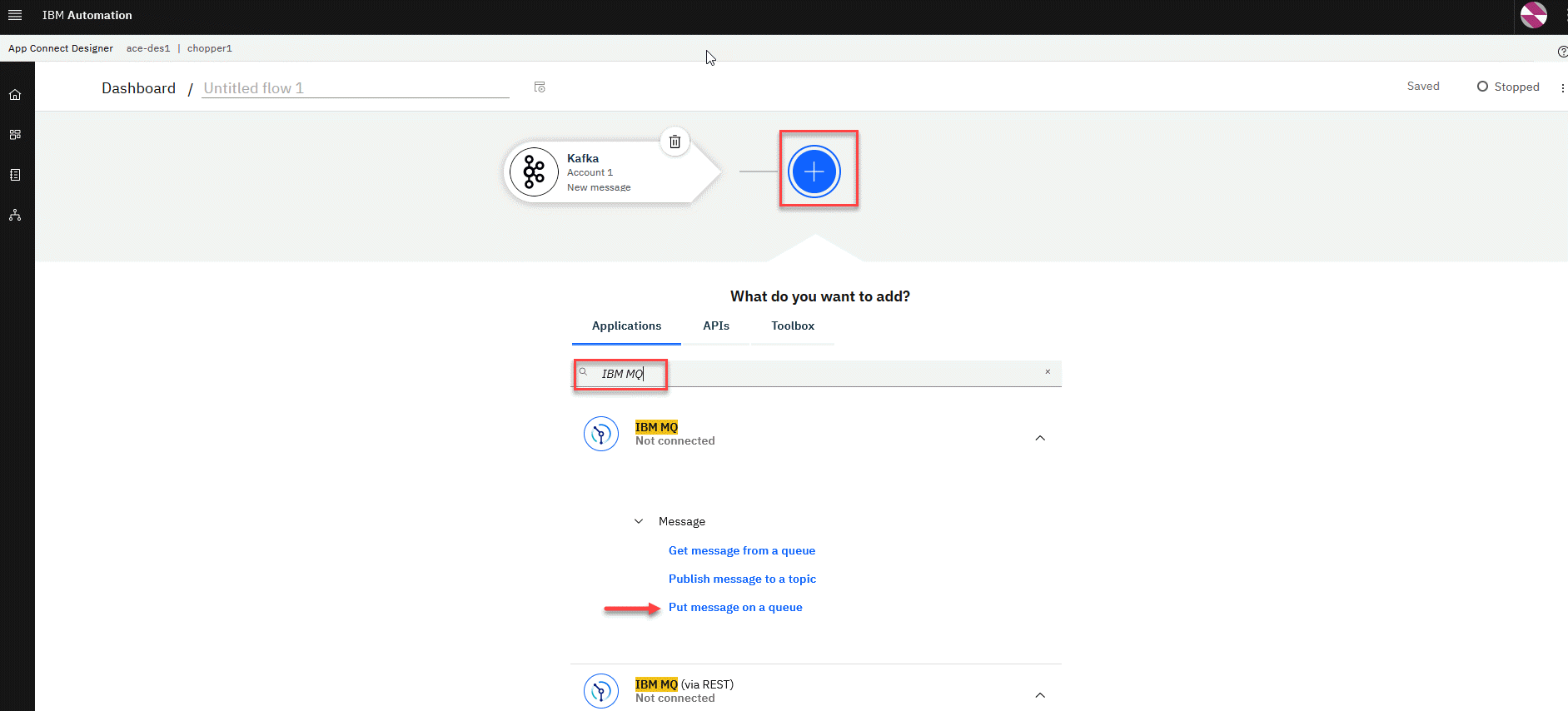Screen dimensions: 1568x711
Task: Open the hamburger navigation menu
Action: [x=15, y=15]
